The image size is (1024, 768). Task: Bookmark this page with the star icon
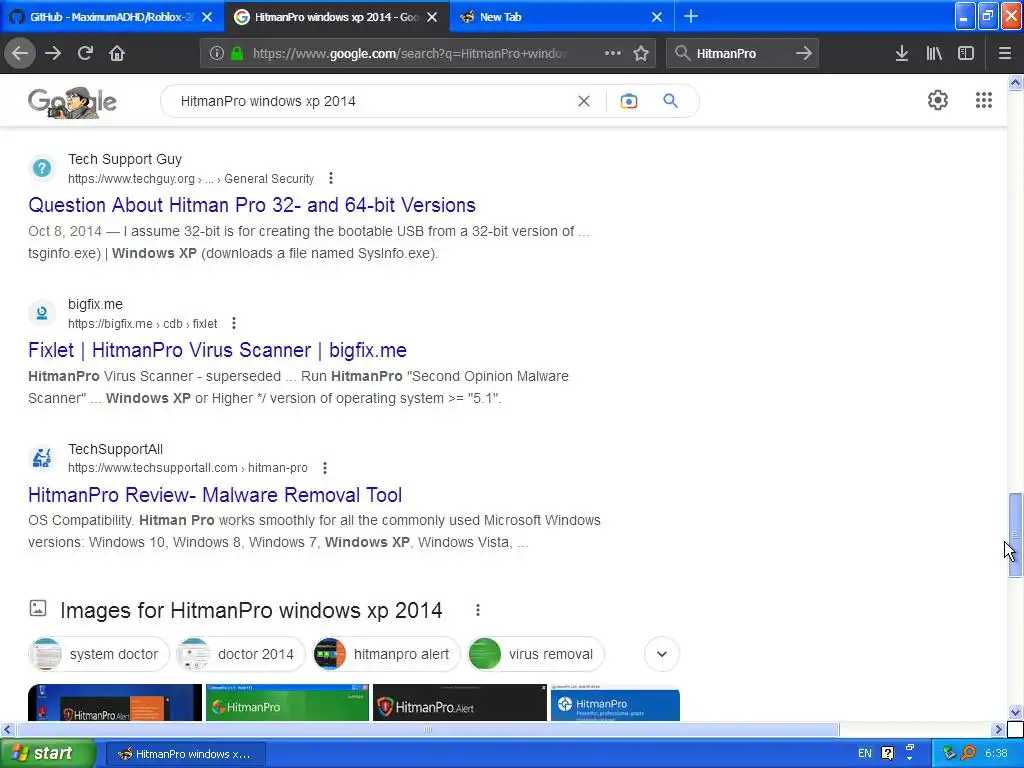pyautogui.click(x=641, y=54)
